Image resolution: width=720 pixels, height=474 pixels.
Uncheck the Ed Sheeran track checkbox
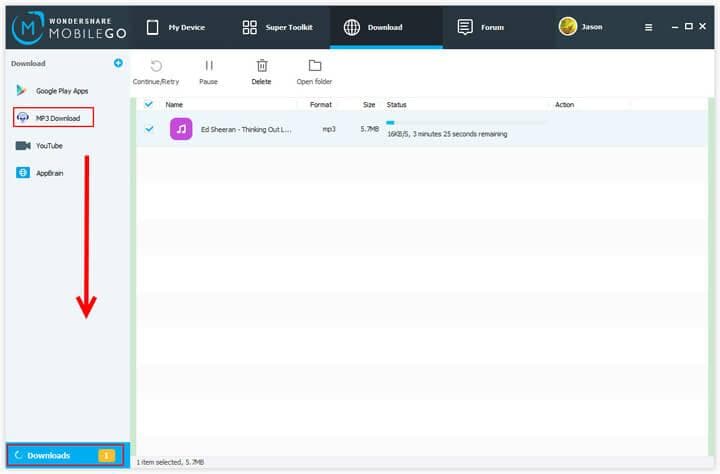point(149,129)
